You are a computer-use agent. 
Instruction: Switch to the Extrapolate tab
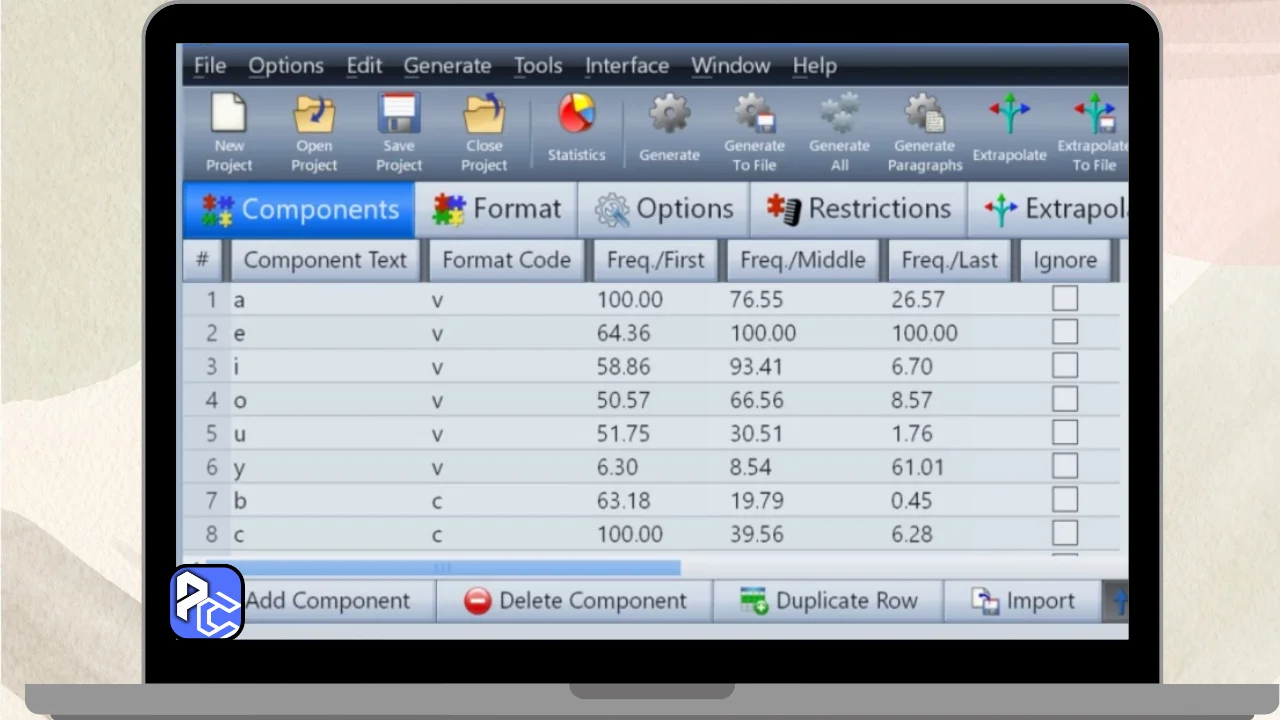(x=1049, y=209)
